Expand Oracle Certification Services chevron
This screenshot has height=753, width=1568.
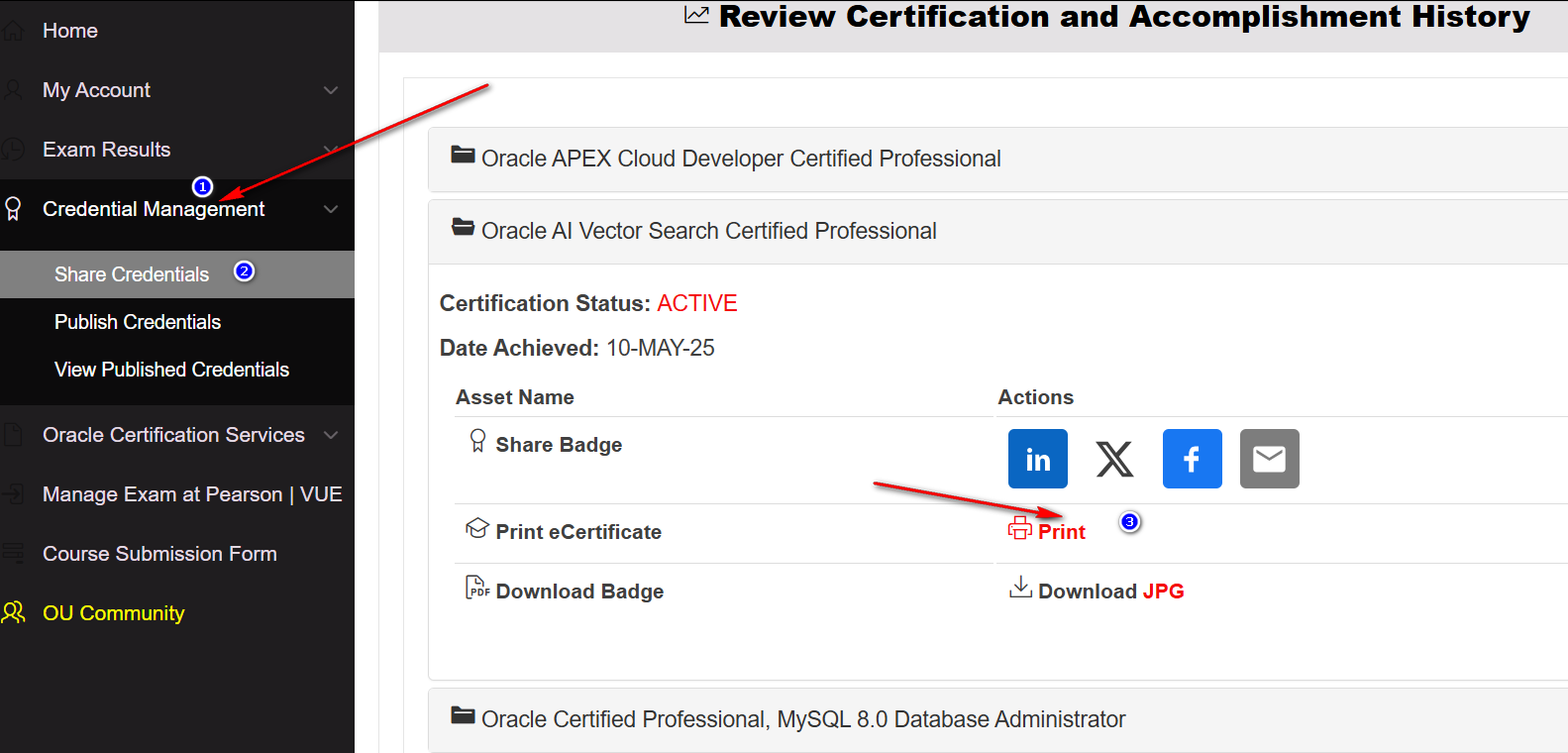(331, 435)
